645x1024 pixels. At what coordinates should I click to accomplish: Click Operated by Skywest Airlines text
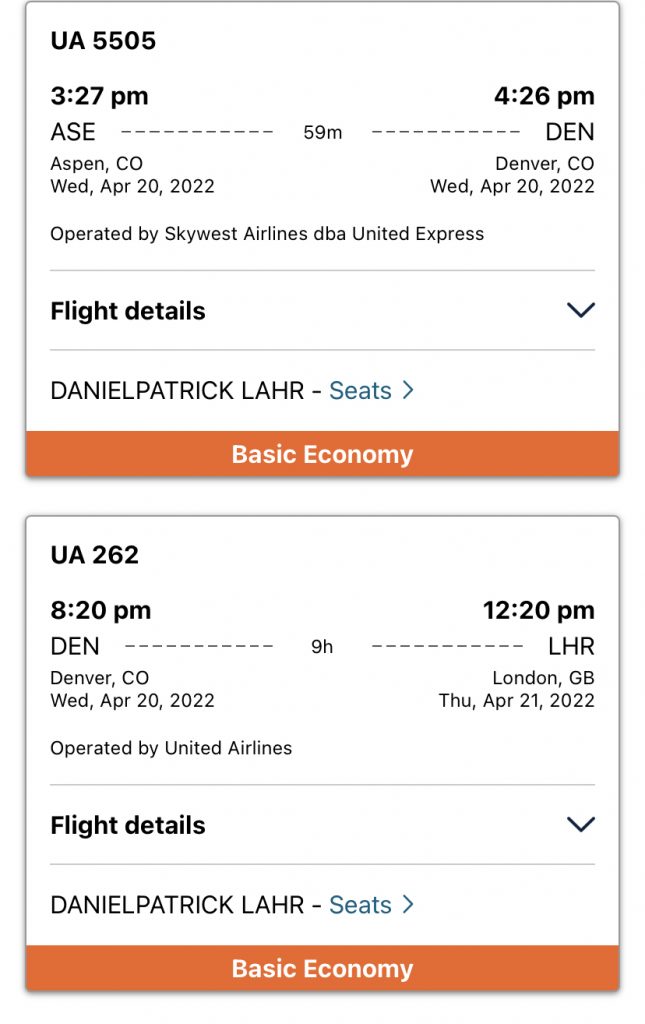click(x=267, y=234)
